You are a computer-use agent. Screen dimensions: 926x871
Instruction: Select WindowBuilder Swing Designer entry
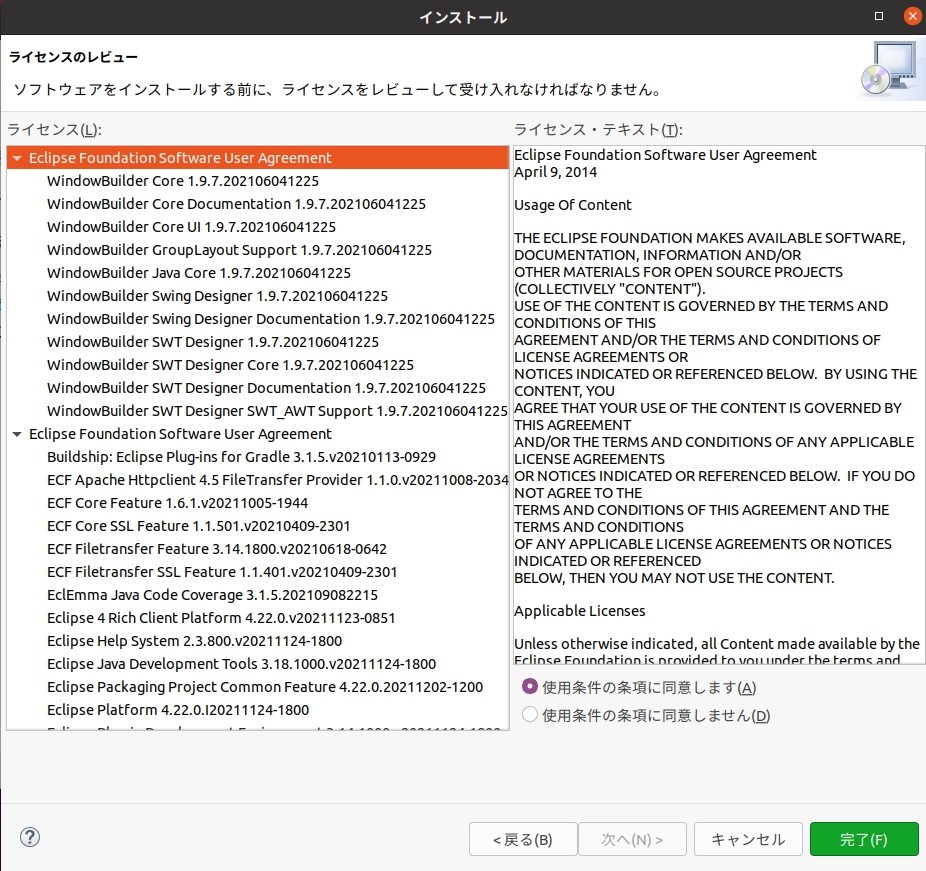coord(217,296)
